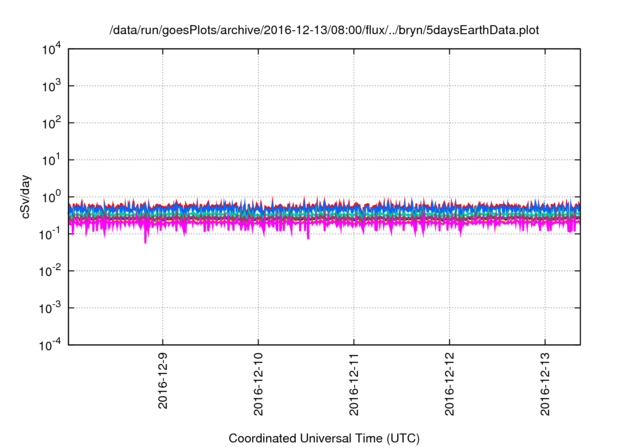Image resolution: width=640 pixels, height=448 pixels.
Task: Click the plot title file path
Action: pyautogui.click(x=324, y=30)
